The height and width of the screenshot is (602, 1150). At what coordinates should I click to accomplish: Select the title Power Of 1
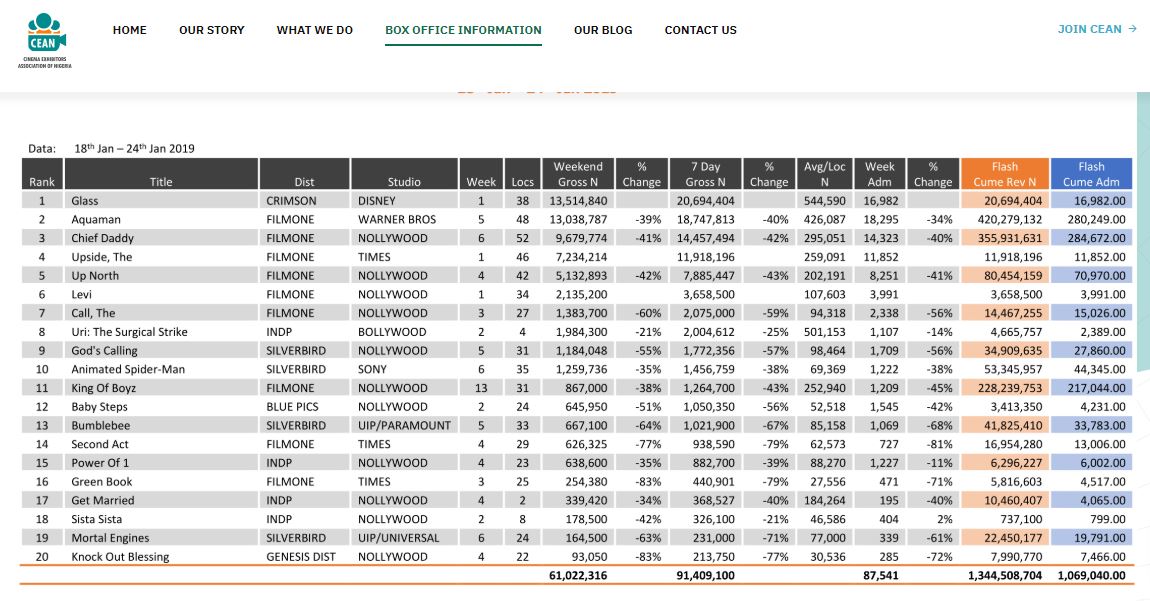[100, 463]
